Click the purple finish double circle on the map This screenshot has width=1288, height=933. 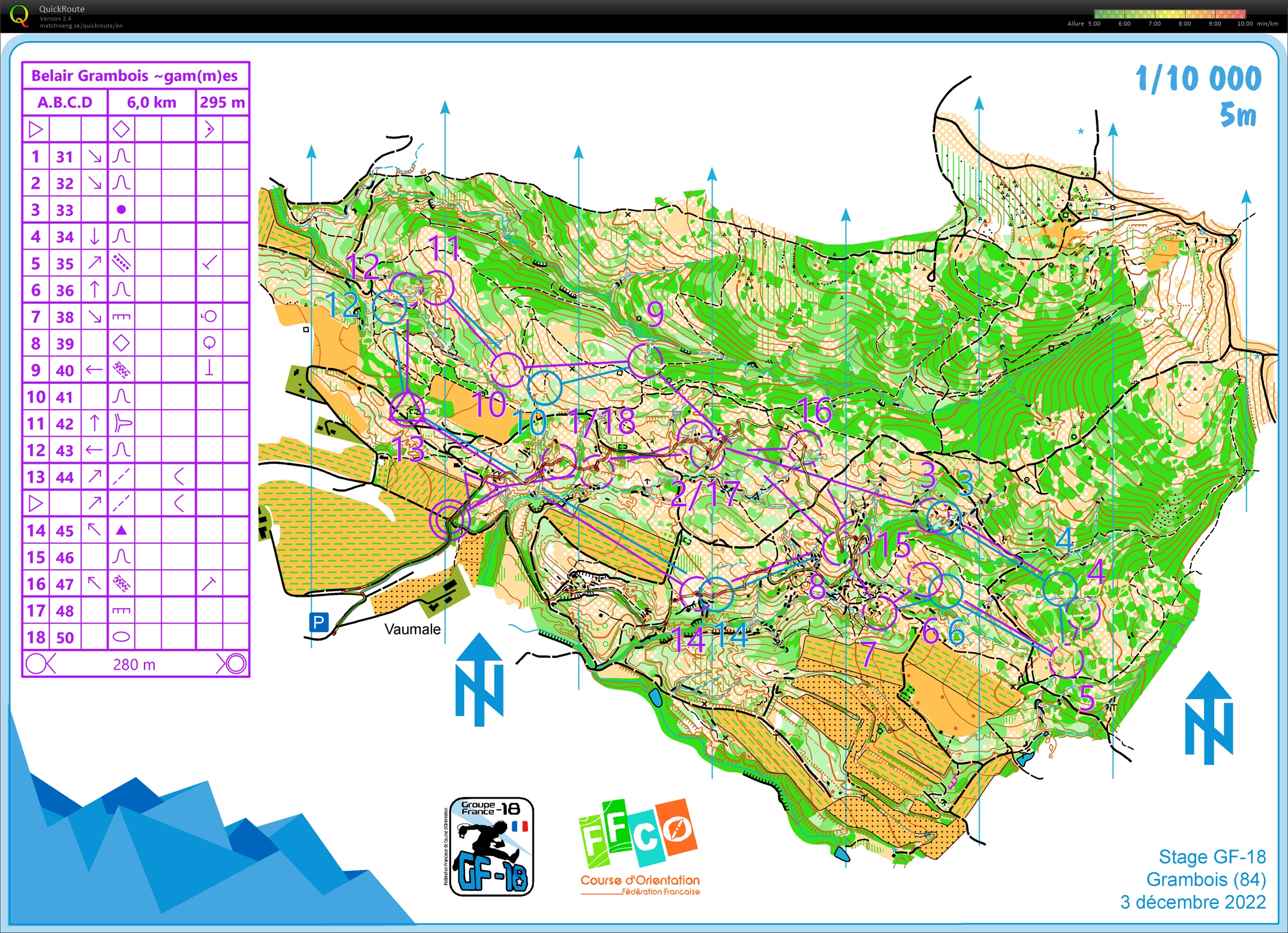click(449, 519)
